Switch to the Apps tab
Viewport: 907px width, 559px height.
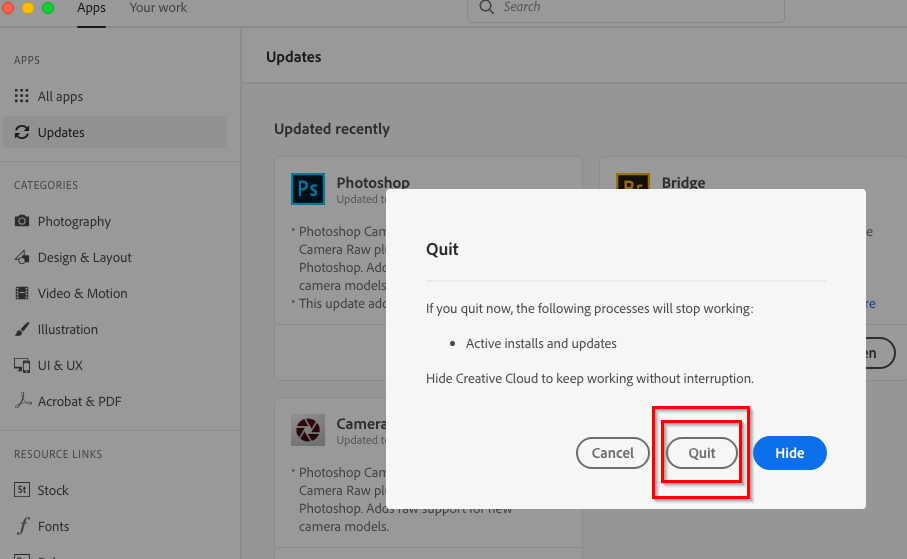point(91,8)
